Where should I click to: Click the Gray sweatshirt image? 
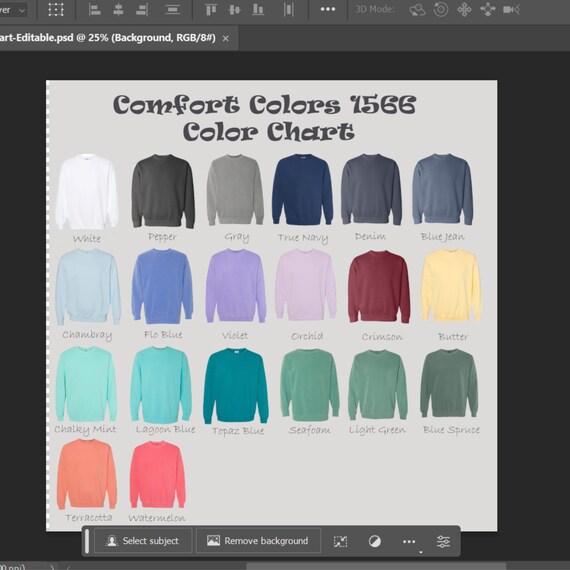click(235, 190)
